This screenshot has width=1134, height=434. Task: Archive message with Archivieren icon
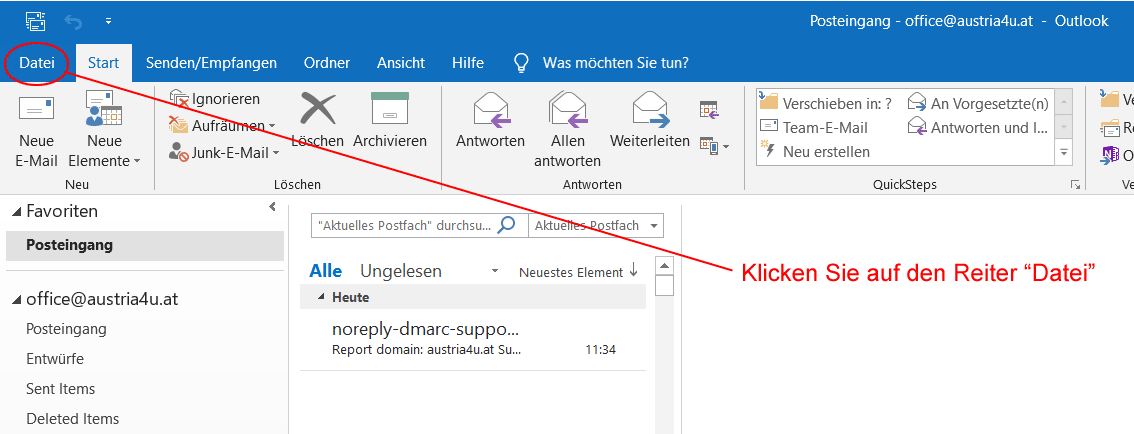(x=389, y=109)
